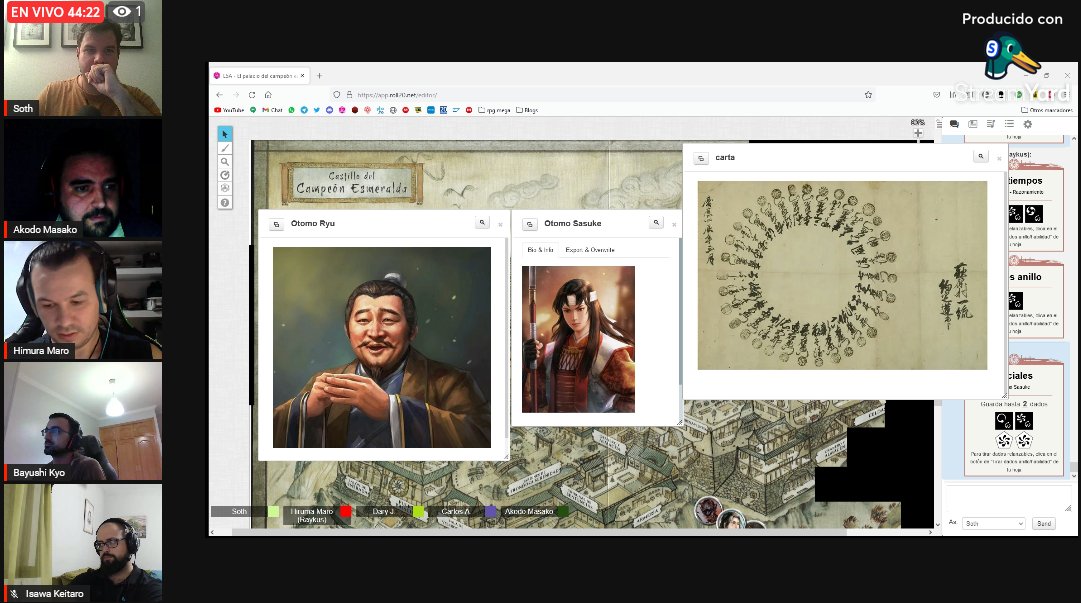
Task: Select the Soth player name tag
Action: click(x=239, y=511)
